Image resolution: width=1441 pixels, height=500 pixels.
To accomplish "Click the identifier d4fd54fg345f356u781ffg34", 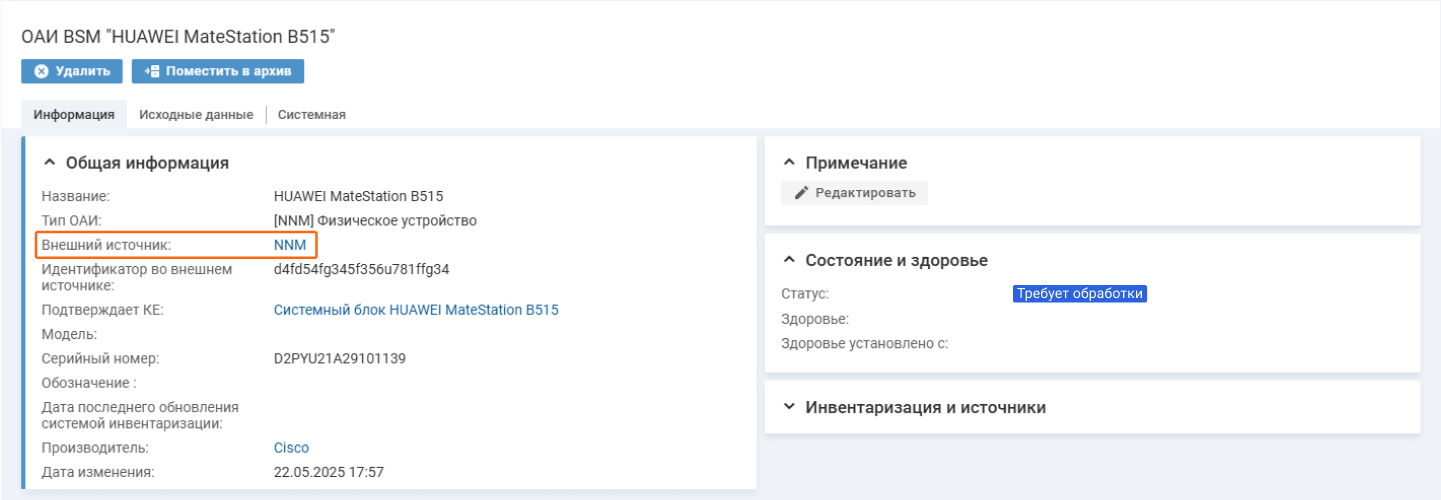I will pyautogui.click(x=361, y=269).
